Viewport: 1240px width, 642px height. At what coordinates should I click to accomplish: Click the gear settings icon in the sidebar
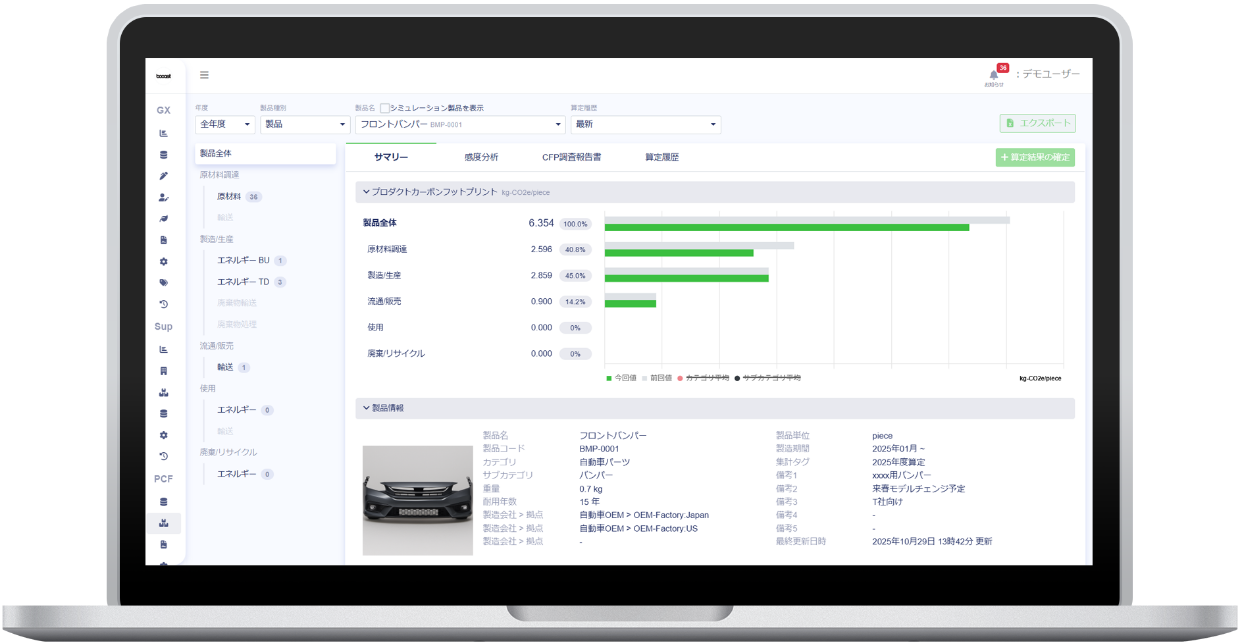pyautogui.click(x=163, y=260)
